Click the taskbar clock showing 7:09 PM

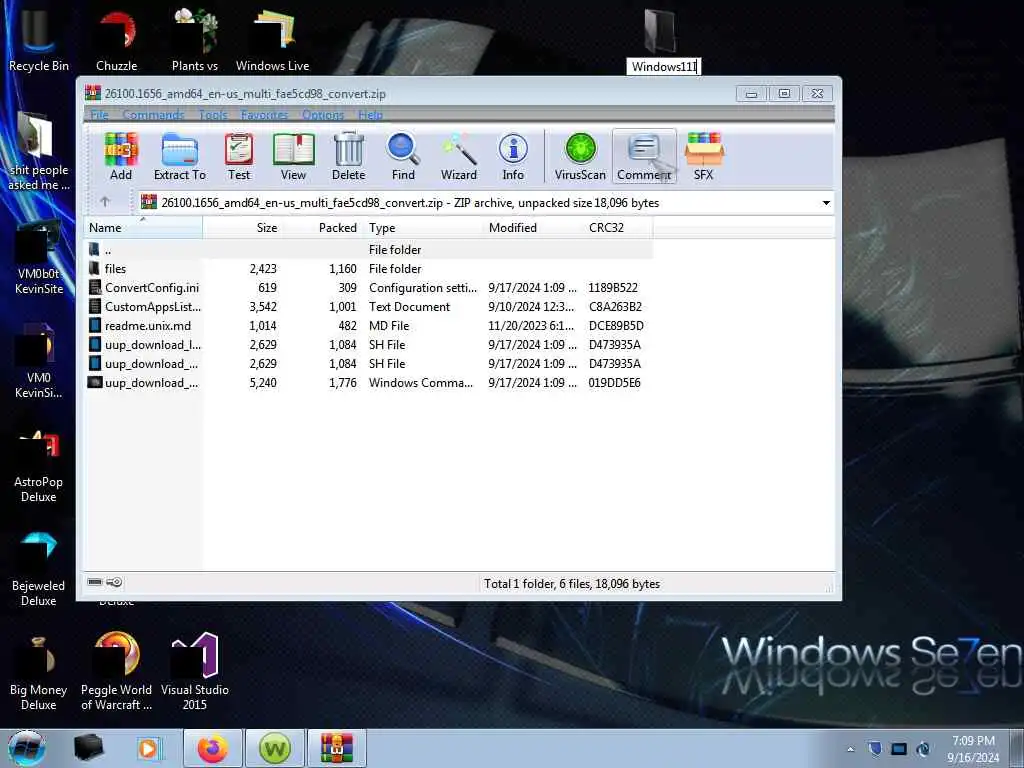click(973, 749)
